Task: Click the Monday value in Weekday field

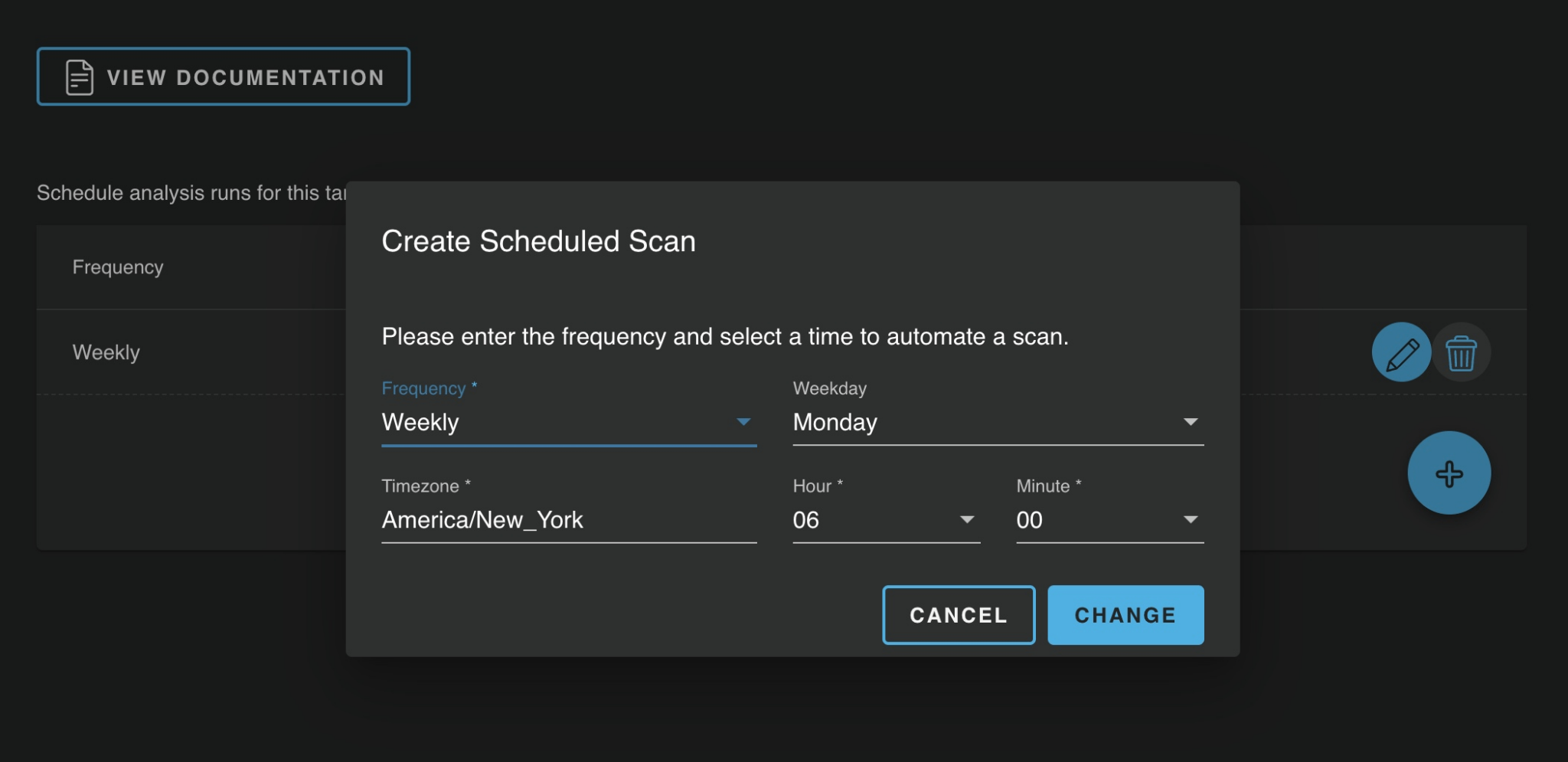Action: point(835,422)
